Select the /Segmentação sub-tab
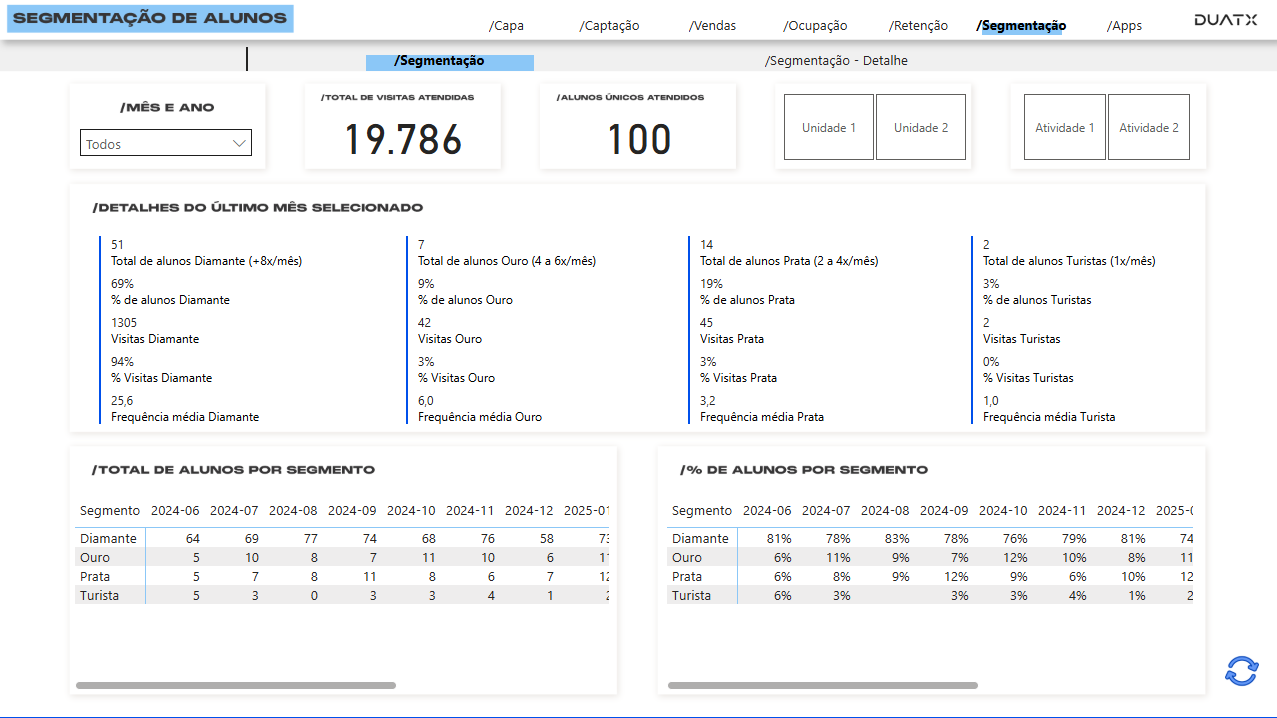Viewport: 1277px width, 718px height. point(449,61)
